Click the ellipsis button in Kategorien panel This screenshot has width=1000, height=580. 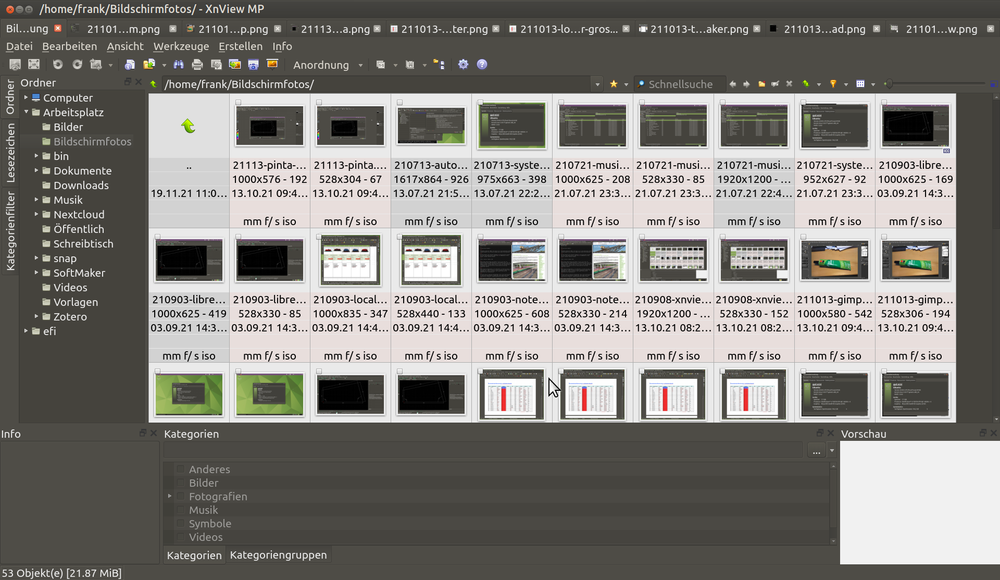[818, 452]
